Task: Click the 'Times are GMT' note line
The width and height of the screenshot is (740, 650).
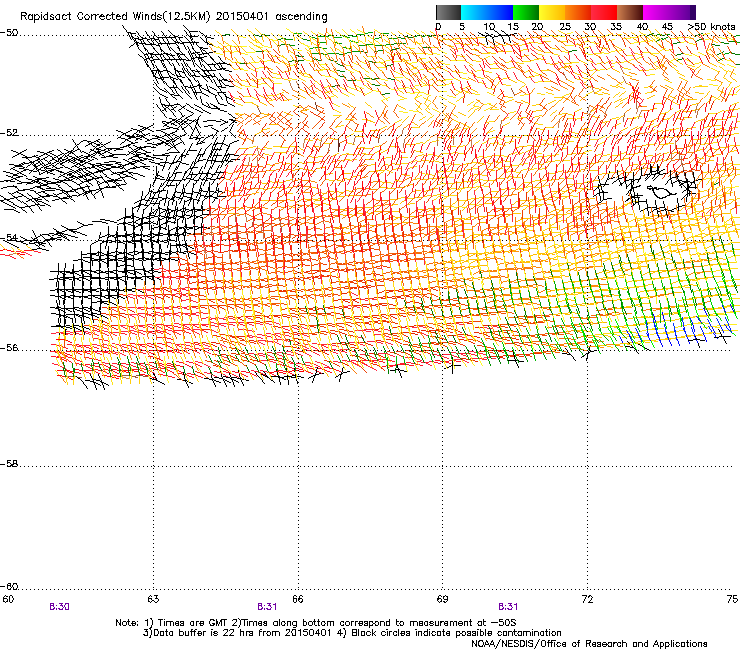Action: (x=316, y=623)
